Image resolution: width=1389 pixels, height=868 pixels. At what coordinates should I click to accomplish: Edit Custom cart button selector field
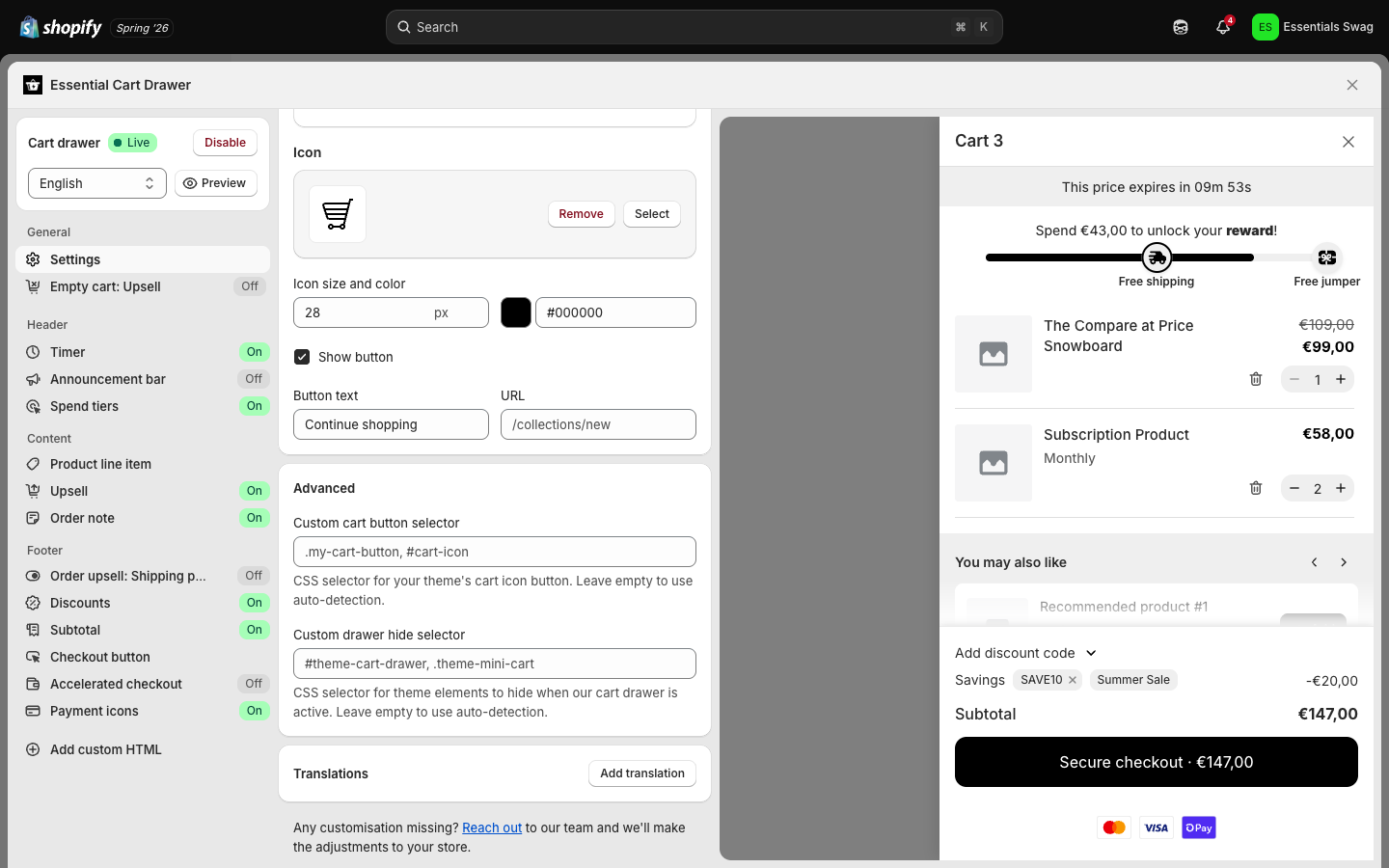pyautogui.click(x=495, y=552)
